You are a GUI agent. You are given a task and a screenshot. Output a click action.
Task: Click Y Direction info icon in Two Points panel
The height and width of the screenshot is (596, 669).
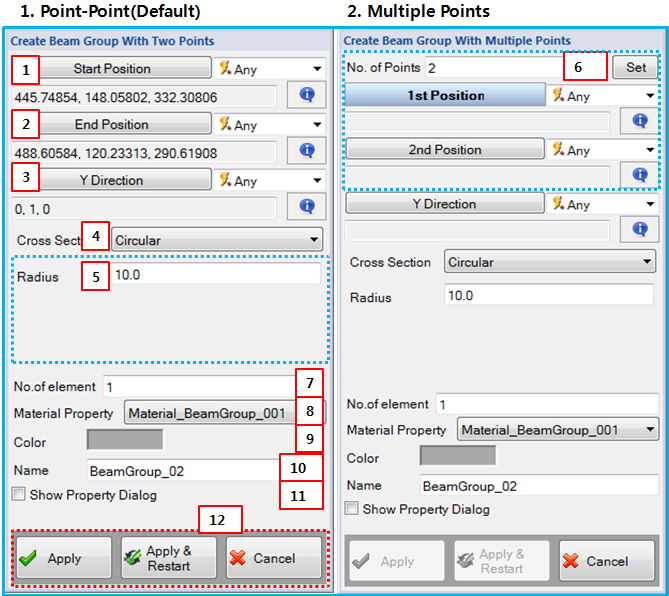[x=306, y=206]
